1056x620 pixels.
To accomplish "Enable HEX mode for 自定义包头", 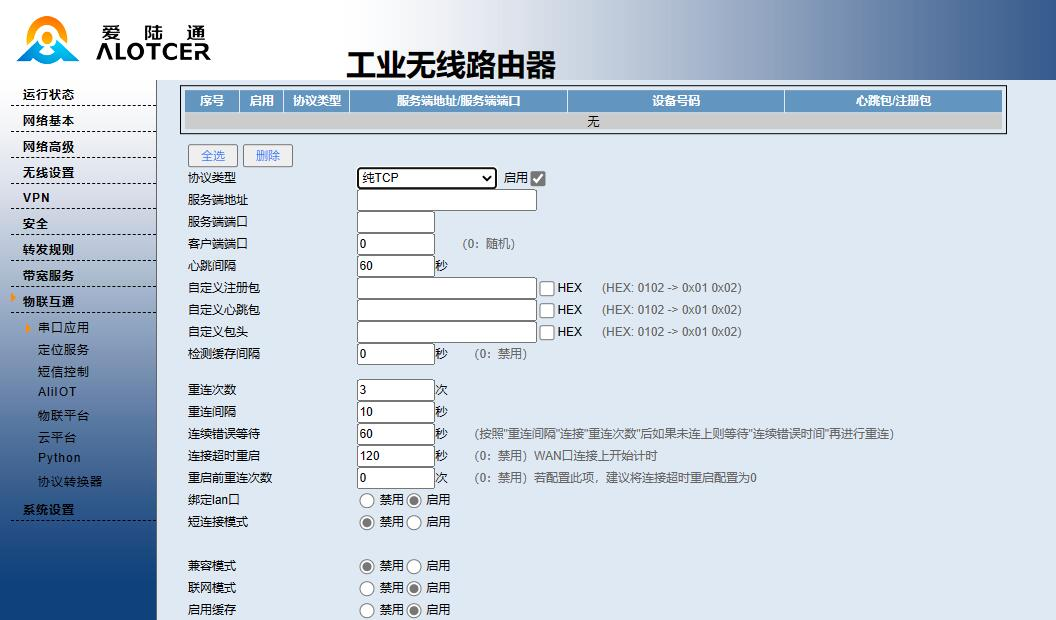I will pos(546,331).
